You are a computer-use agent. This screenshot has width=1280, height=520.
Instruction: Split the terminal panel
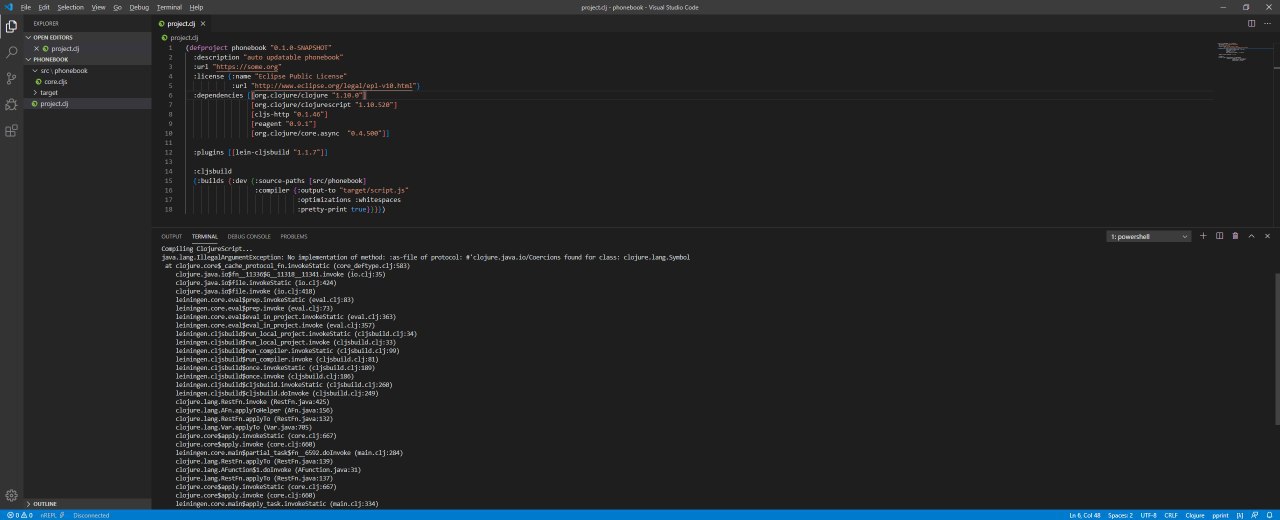coord(1219,236)
